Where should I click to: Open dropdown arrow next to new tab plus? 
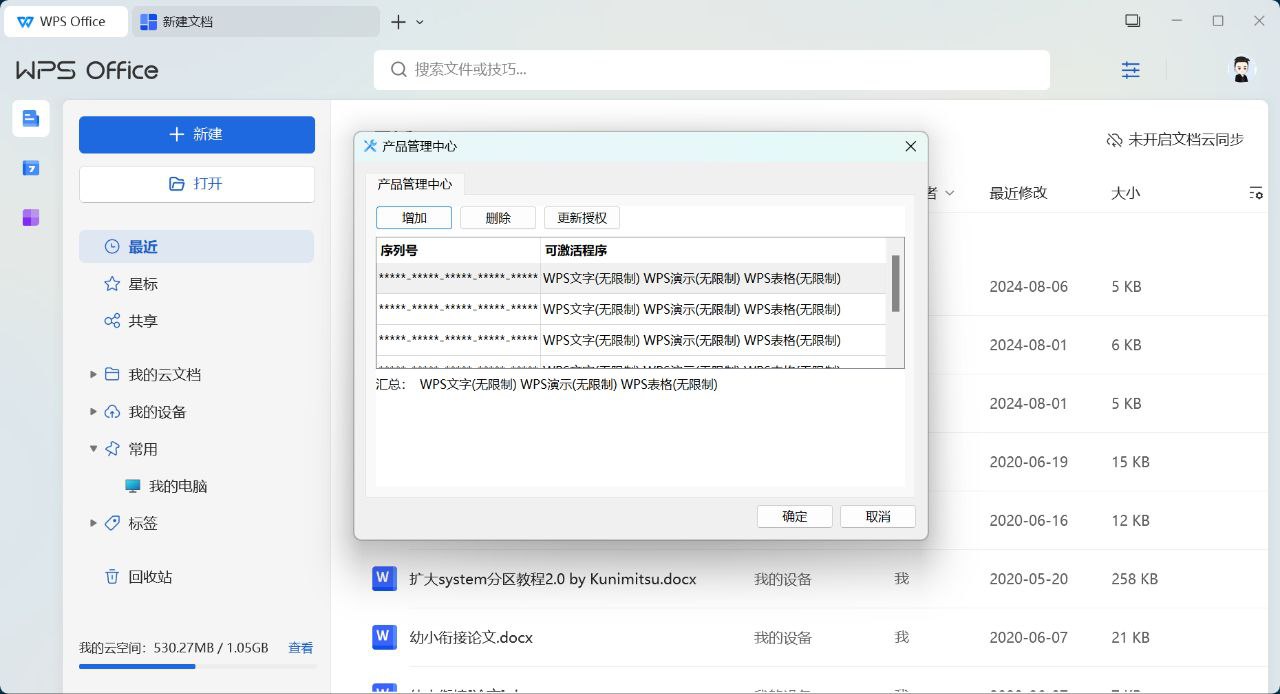click(420, 22)
